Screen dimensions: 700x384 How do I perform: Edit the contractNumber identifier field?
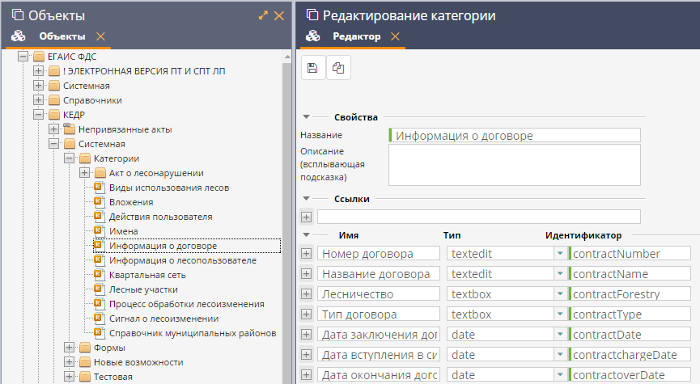(x=630, y=254)
